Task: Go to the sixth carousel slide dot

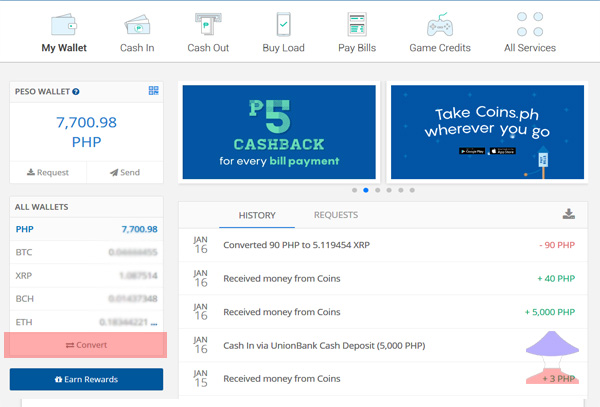Action: pyautogui.click(x=412, y=190)
